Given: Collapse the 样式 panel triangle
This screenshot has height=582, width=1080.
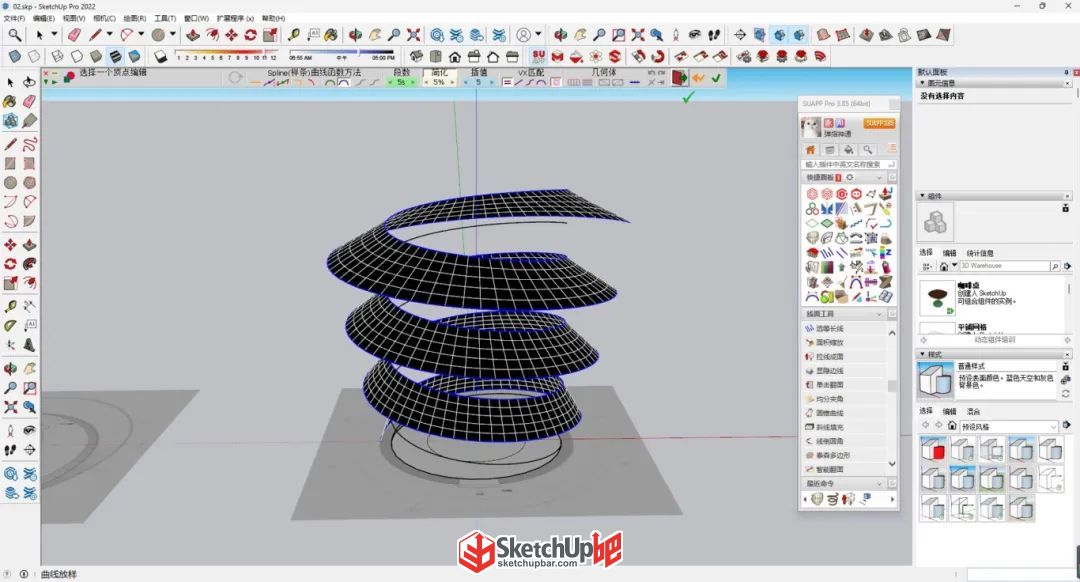Looking at the screenshot, I should [x=923, y=354].
